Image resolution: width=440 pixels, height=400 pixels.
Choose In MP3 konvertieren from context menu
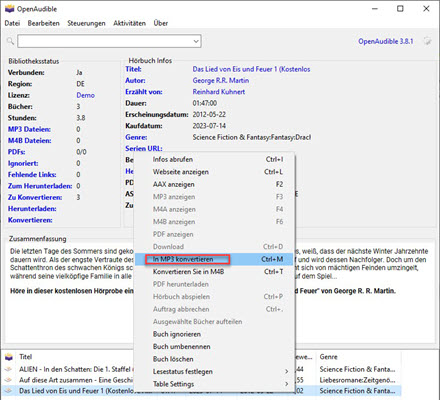click(214, 259)
